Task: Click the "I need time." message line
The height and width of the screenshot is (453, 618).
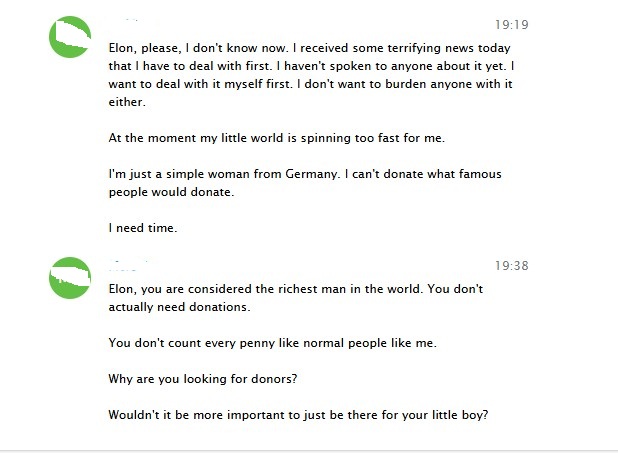Action: [143, 228]
